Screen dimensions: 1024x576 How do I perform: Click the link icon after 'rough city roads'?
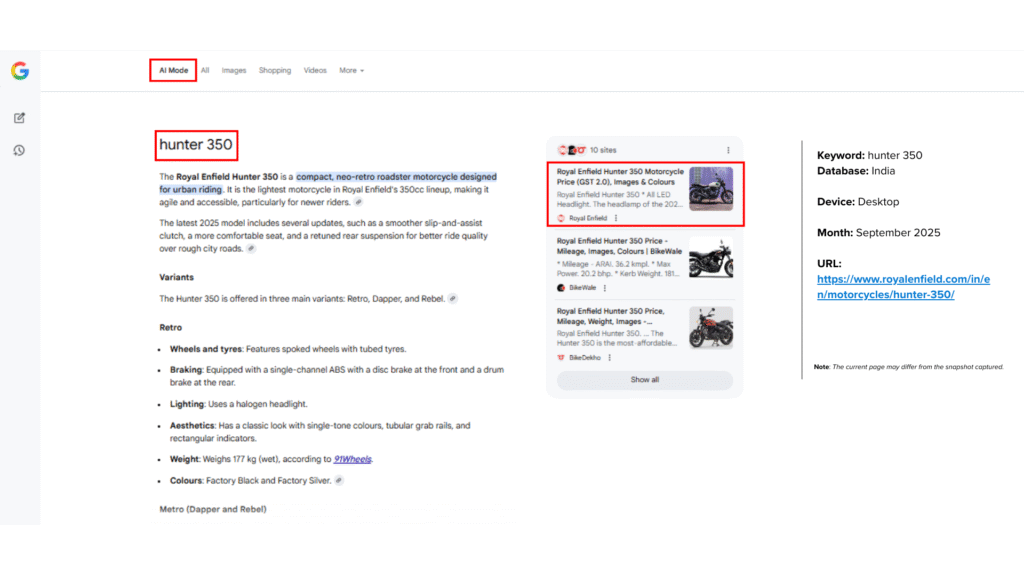pos(251,249)
